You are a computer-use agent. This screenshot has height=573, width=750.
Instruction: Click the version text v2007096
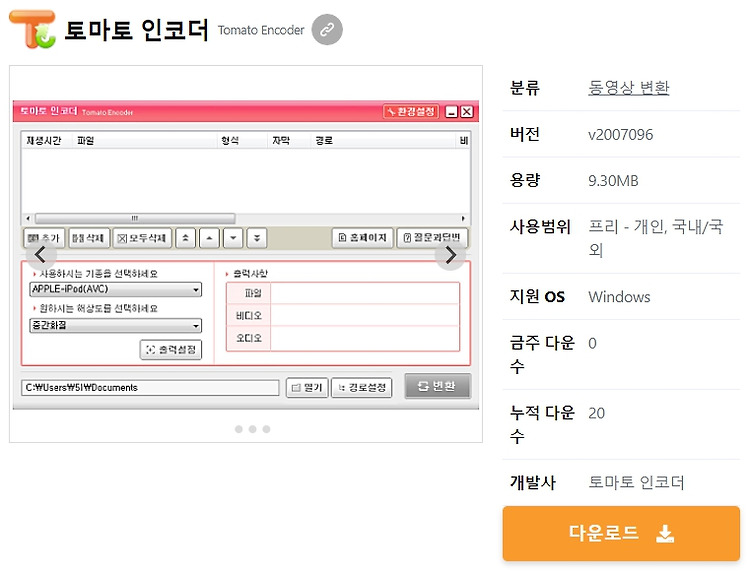coord(620,134)
